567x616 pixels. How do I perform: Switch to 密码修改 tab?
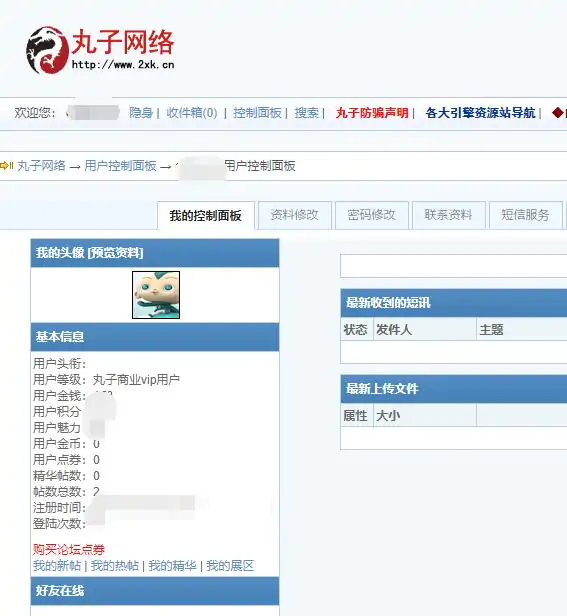tap(371, 215)
